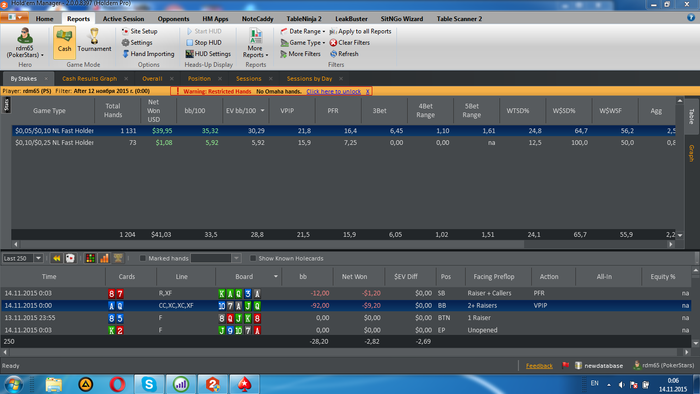Open PokerStars from the taskbar
The height and width of the screenshot is (394, 700).
pyautogui.click(x=244, y=384)
